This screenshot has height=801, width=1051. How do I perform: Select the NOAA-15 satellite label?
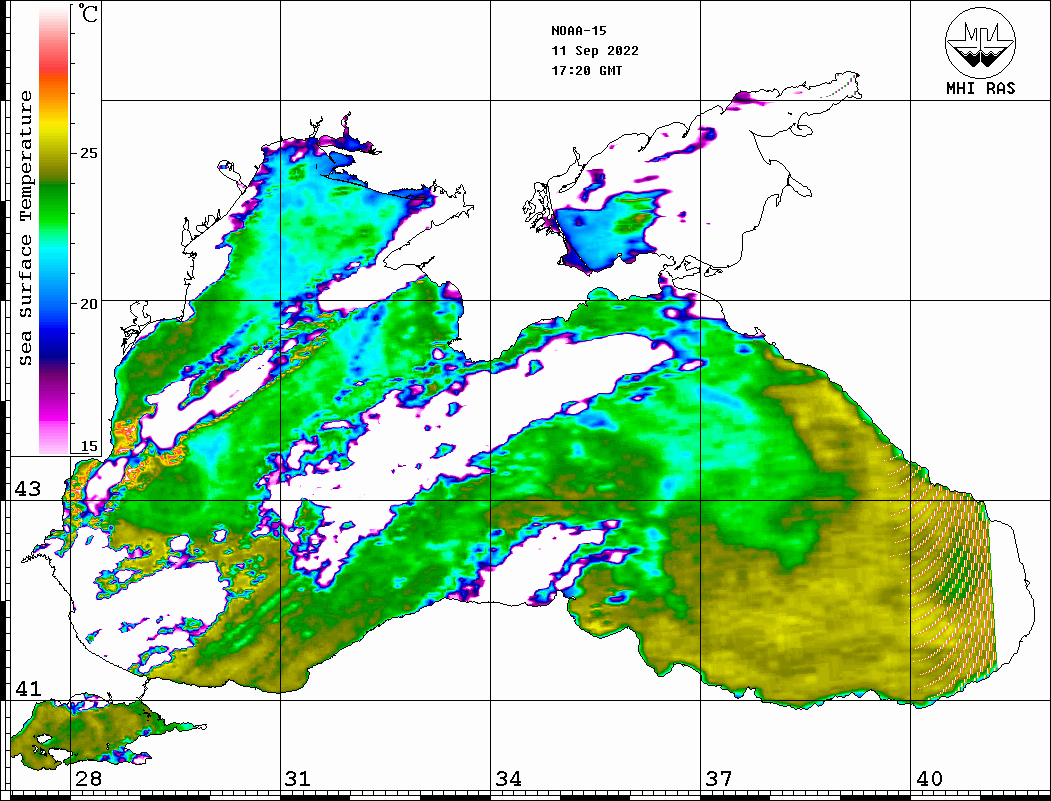[x=578, y=31]
